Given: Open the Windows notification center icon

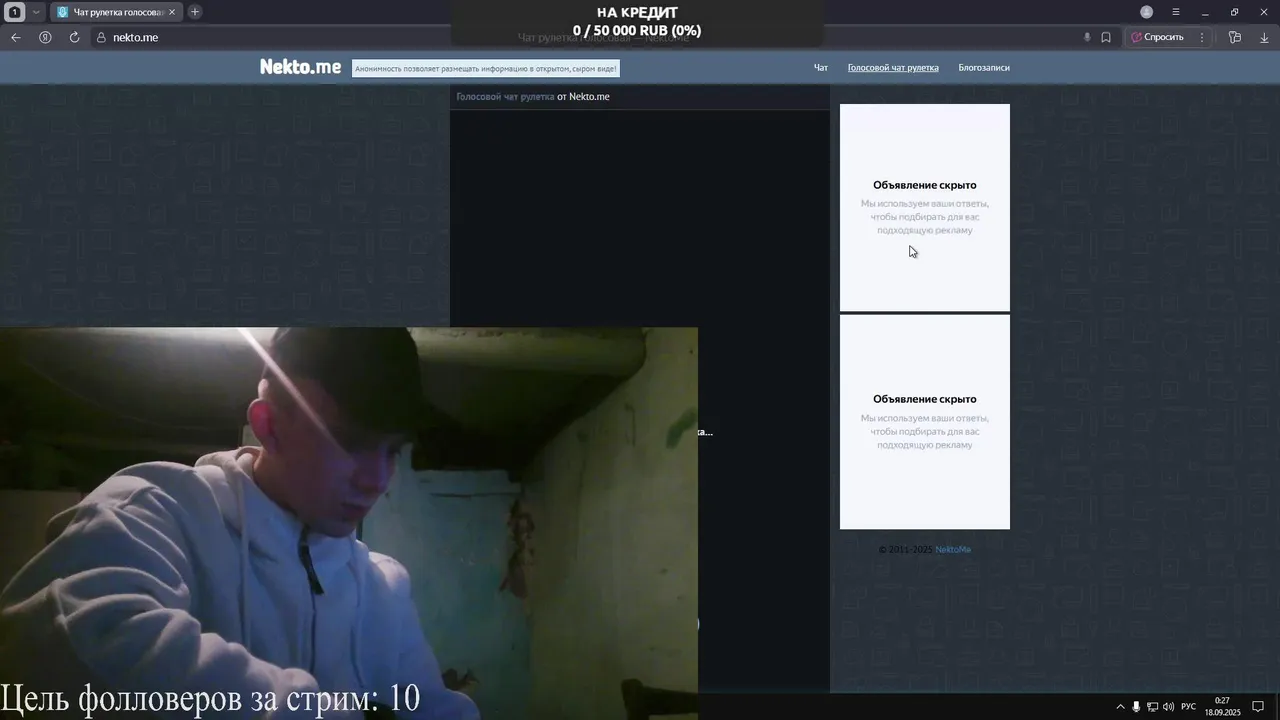Looking at the screenshot, I should (x=1259, y=707).
